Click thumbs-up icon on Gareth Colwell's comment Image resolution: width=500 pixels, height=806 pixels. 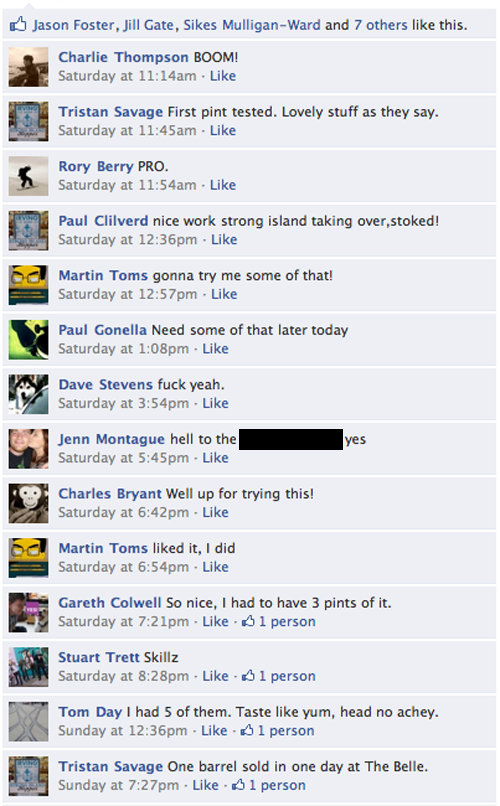pyautogui.click(x=249, y=621)
